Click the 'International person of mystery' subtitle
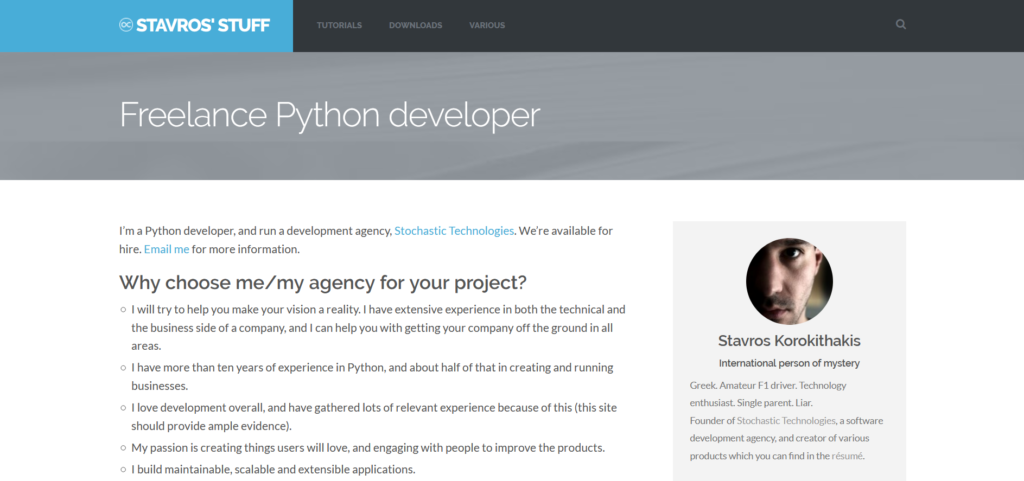This screenshot has height=481, width=1024. pos(789,363)
